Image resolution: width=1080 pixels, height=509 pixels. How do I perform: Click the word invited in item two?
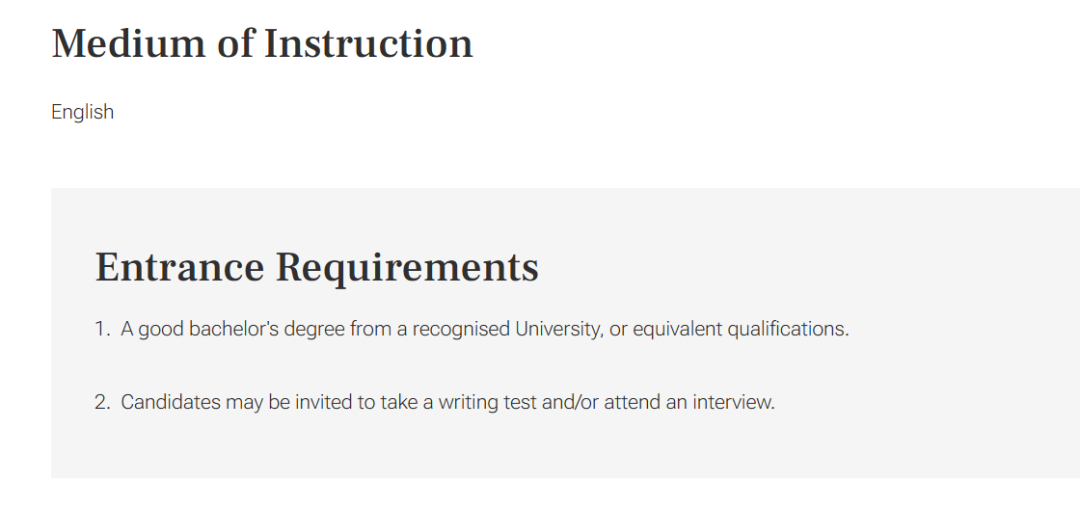(x=324, y=402)
